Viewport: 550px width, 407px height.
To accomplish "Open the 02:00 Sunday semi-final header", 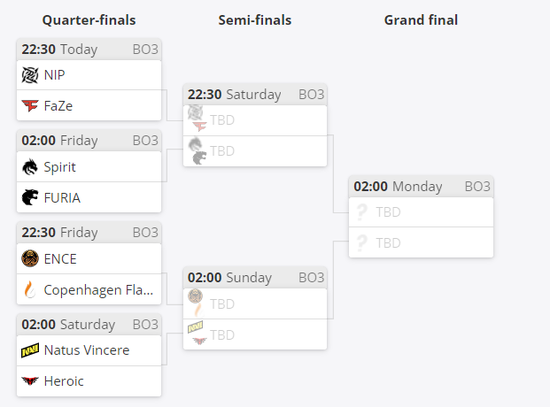I will tap(255, 278).
